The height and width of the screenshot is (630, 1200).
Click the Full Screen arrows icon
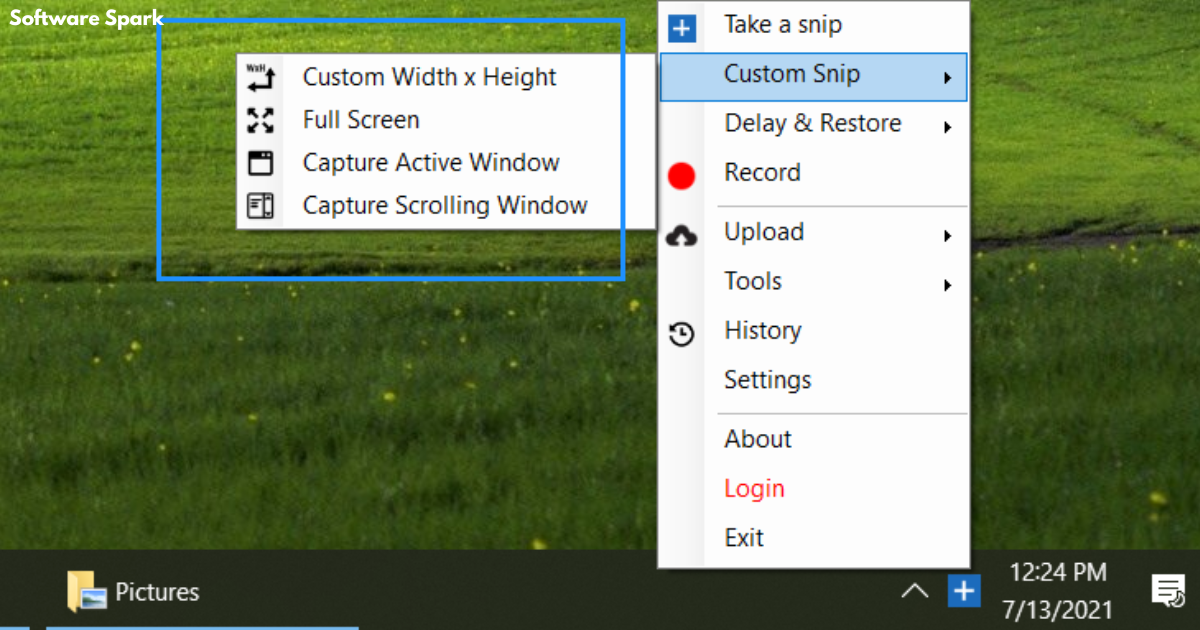coord(260,121)
